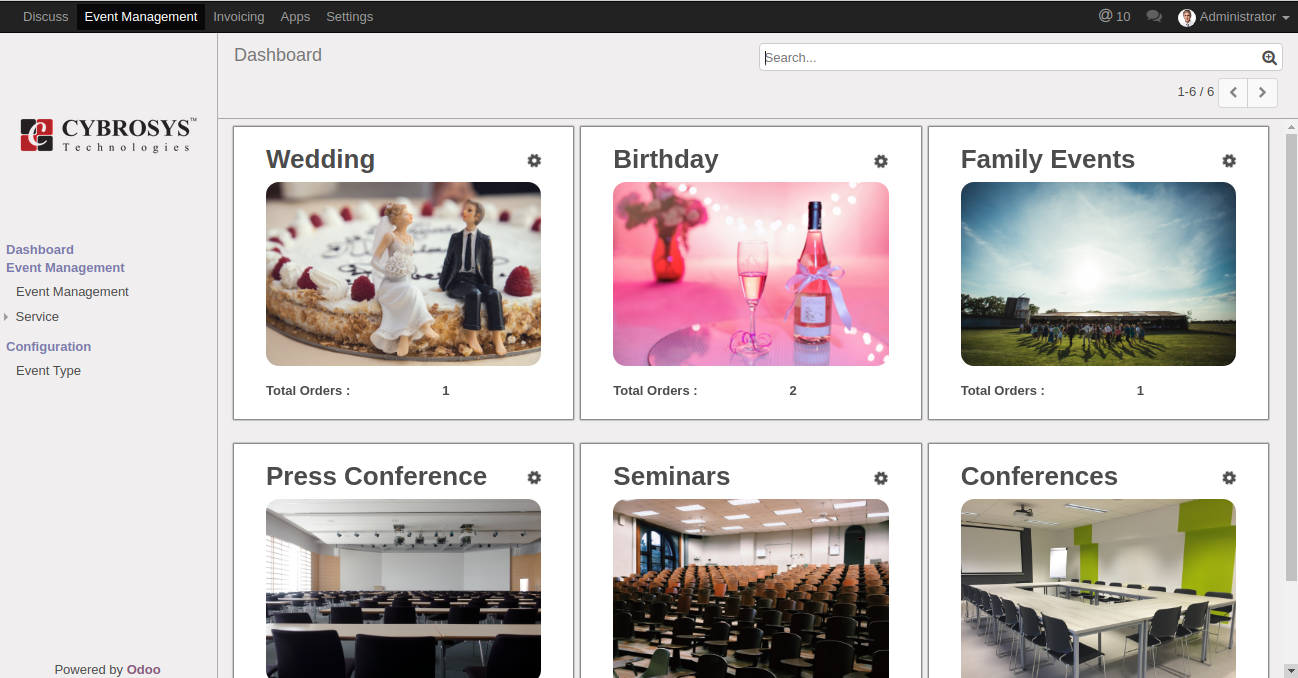The height and width of the screenshot is (678, 1298).
Task: Open the Conferences card gear settings
Action: click(1229, 478)
